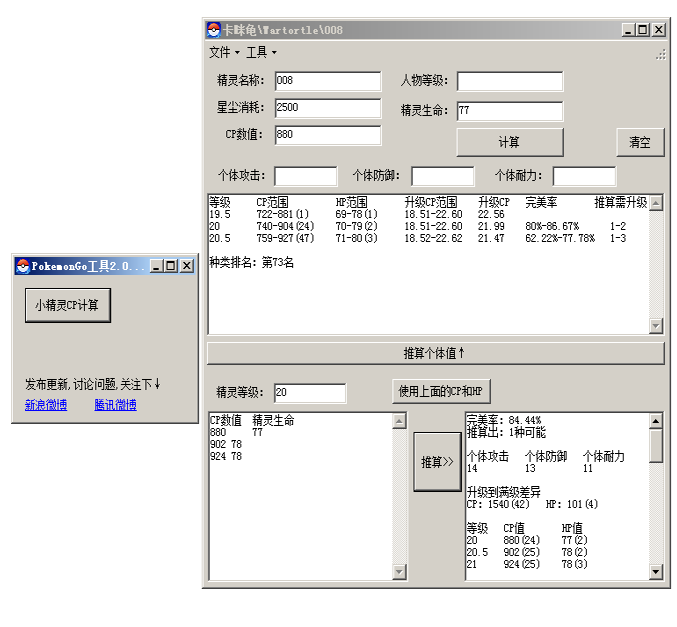Focus the 个体防御 input box

coord(443,176)
